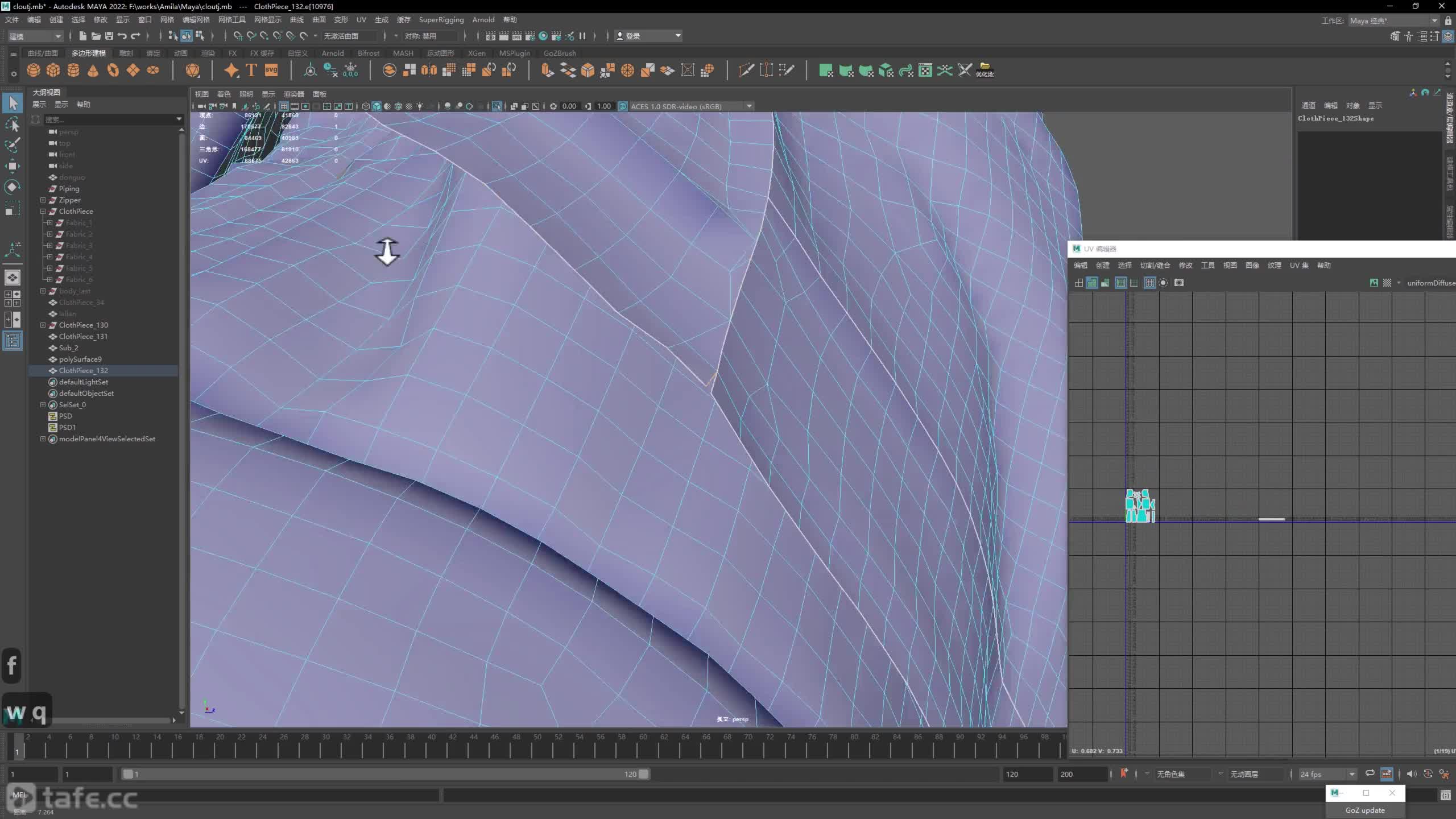Create a polygon torus from shelf
Image resolution: width=1456 pixels, height=819 pixels.
[113, 70]
